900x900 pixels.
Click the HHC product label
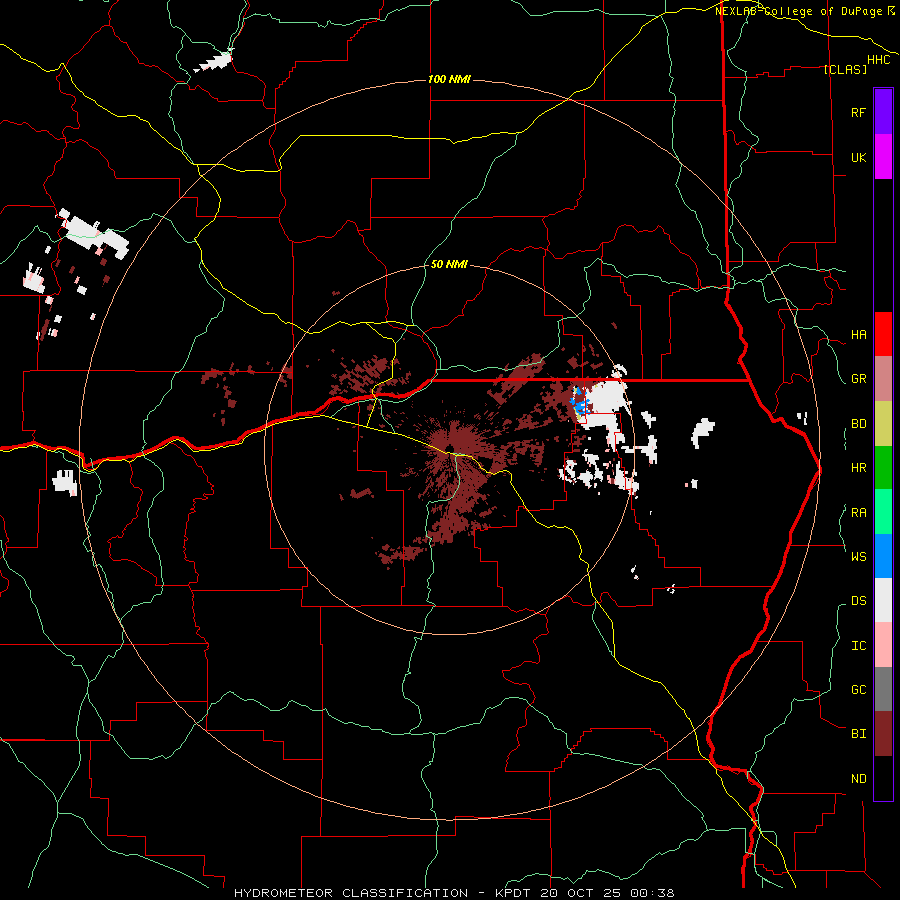878,60
